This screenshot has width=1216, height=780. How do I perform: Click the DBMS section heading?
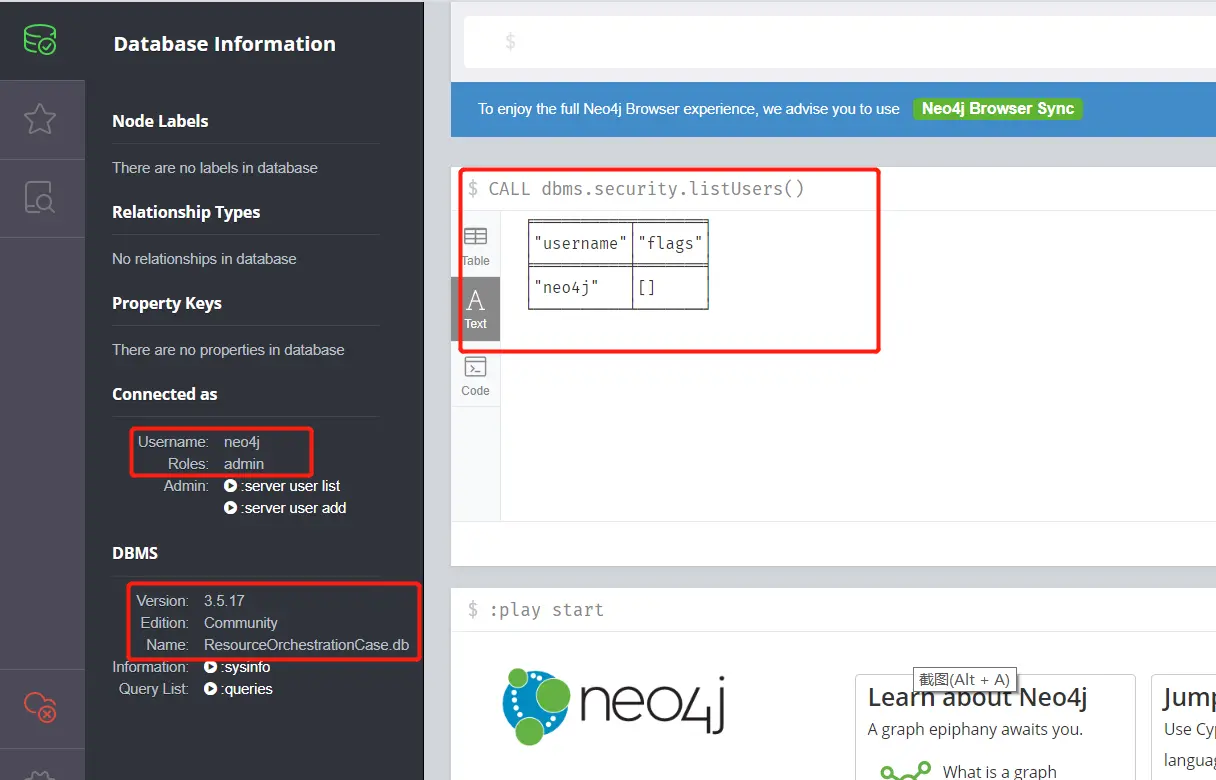pos(135,553)
